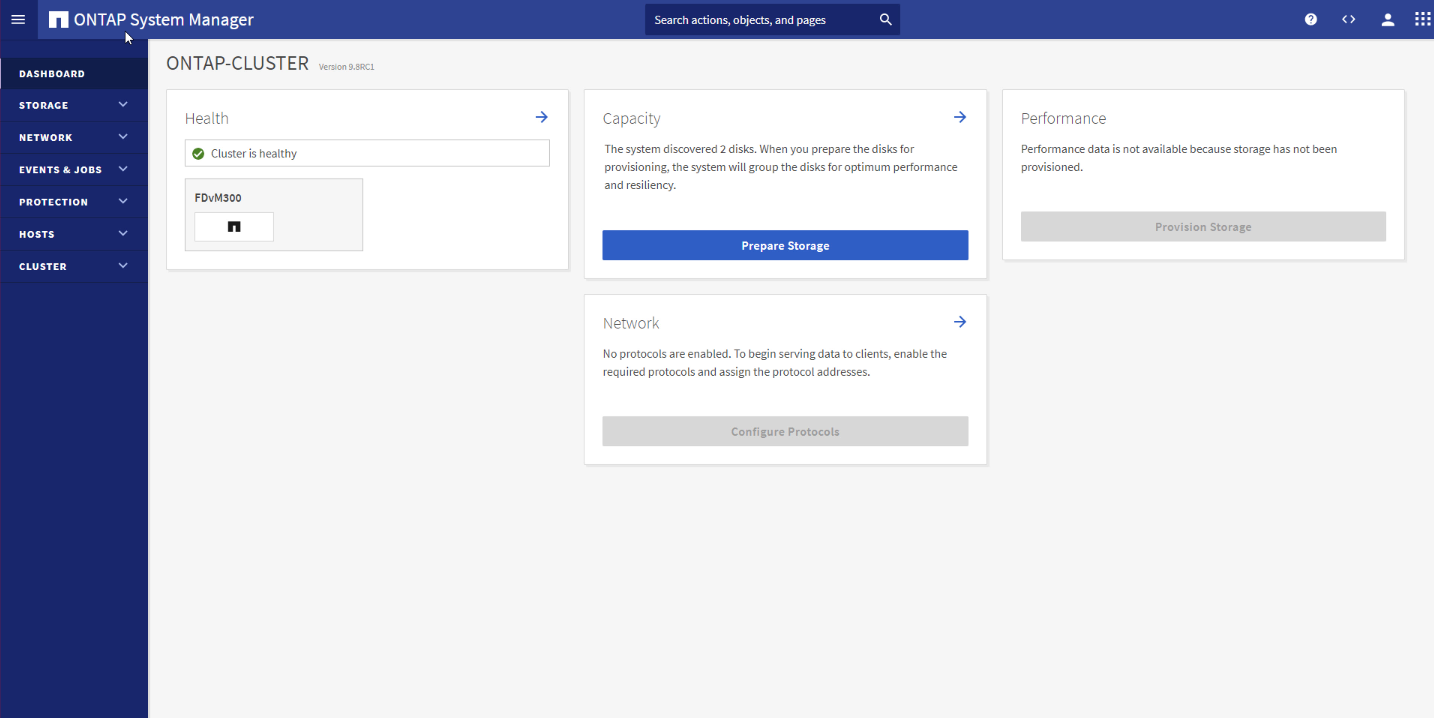Image resolution: width=1434 pixels, height=718 pixels.
Task: Click the Cluster is healthy status
Action: [x=367, y=153]
